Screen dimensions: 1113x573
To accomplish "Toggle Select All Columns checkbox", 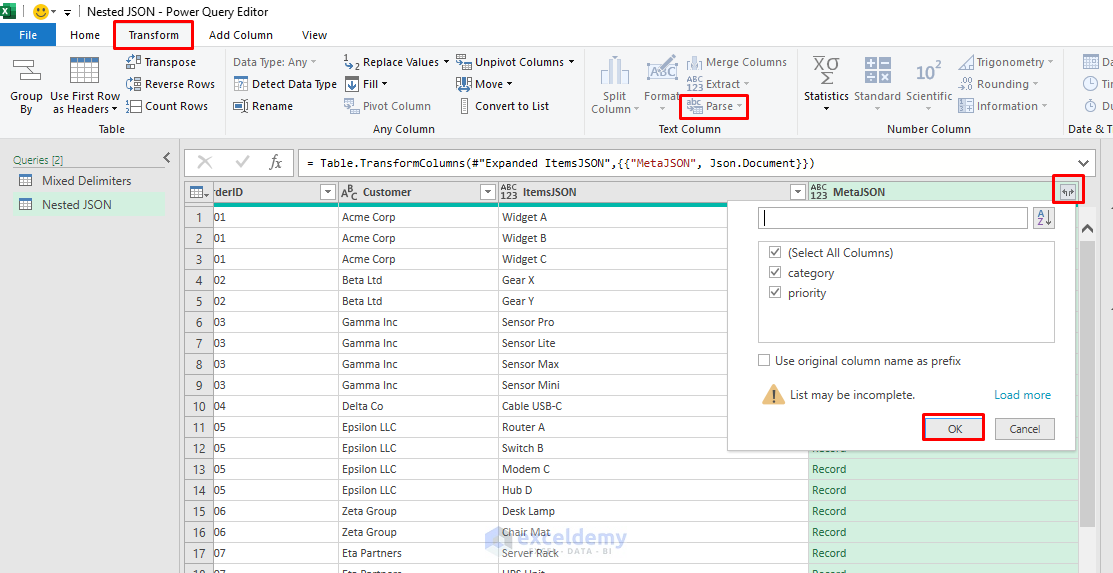I will point(774,252).
